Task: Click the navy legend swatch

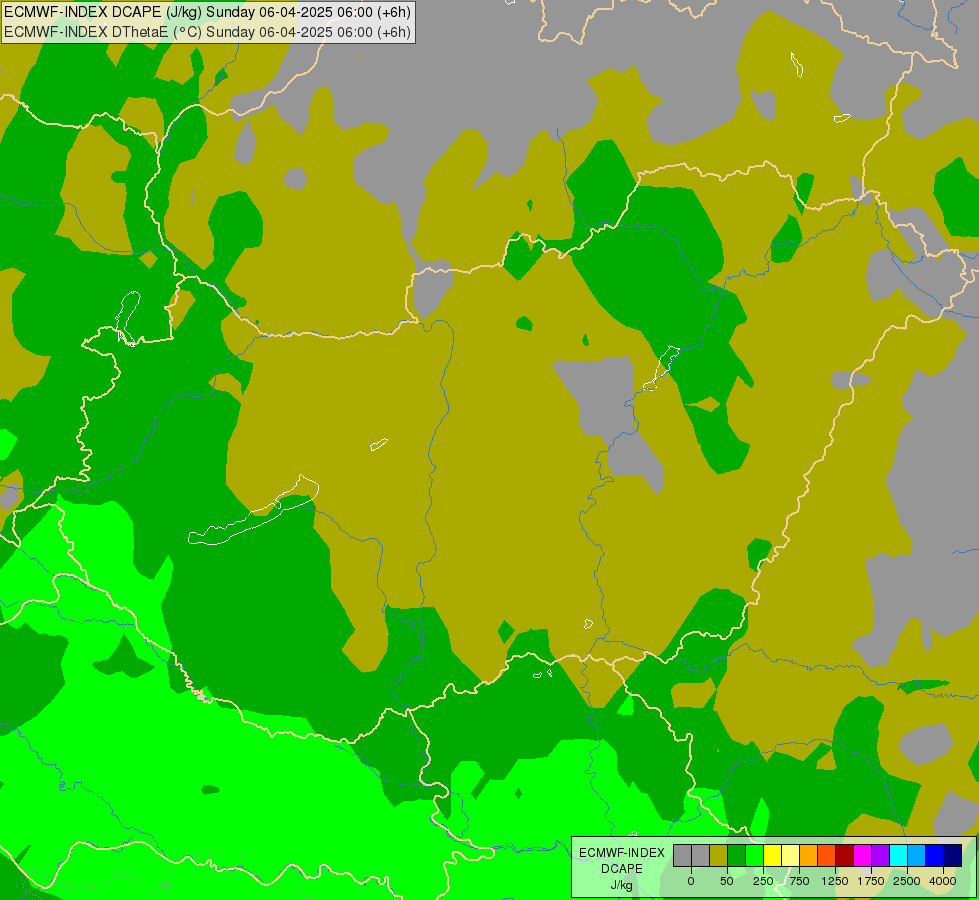Action: [953, 855]
